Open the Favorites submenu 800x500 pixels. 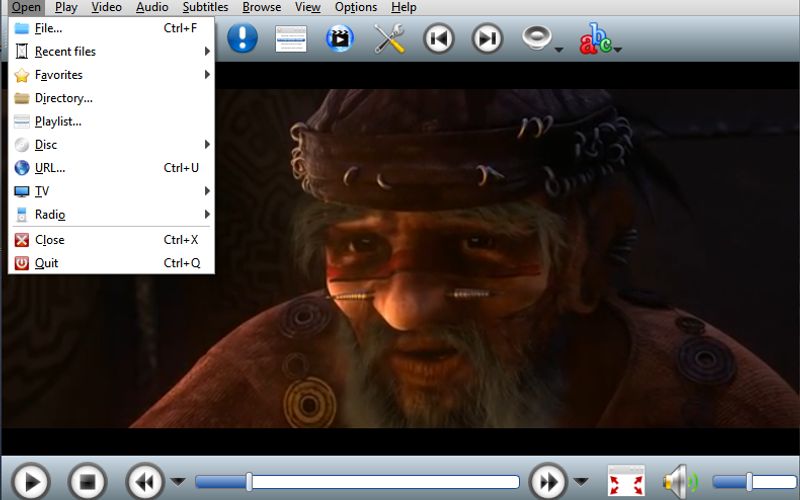(111, 74)
